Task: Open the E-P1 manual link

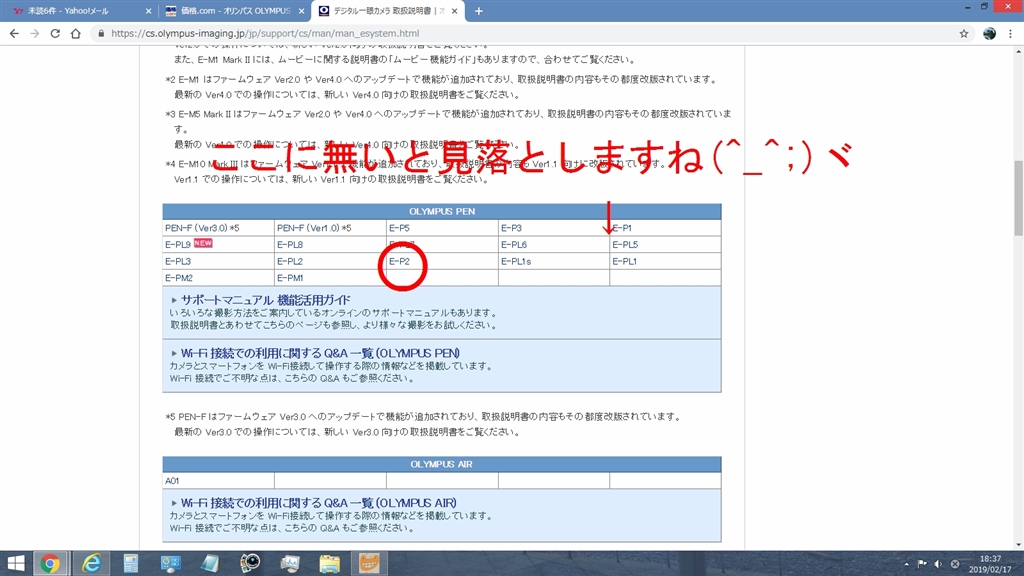Action: 622,228
